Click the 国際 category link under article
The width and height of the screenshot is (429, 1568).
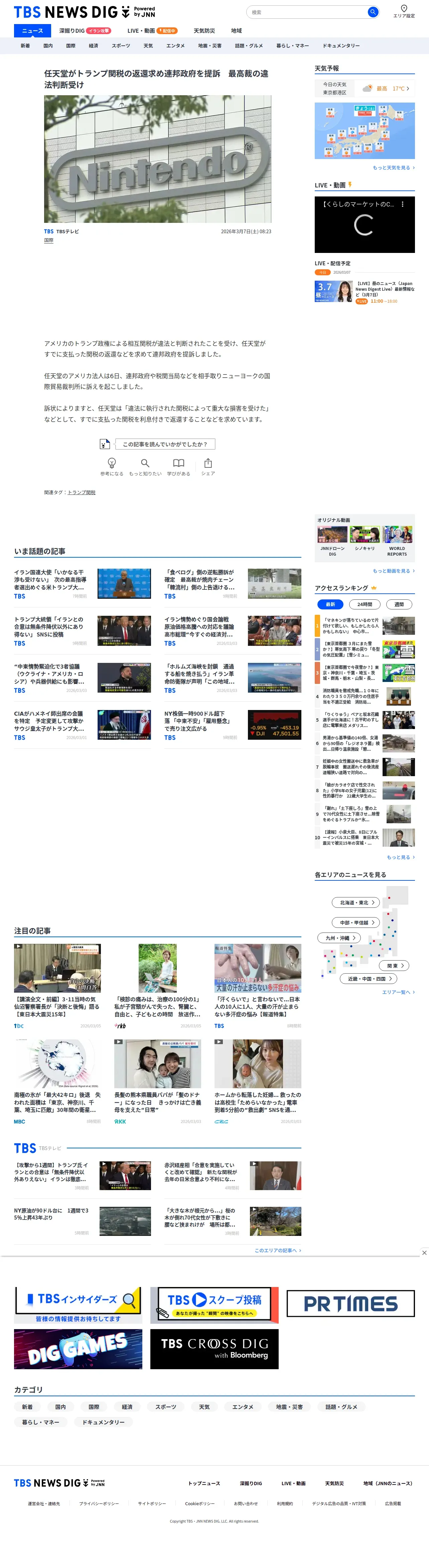coord(49,241)
